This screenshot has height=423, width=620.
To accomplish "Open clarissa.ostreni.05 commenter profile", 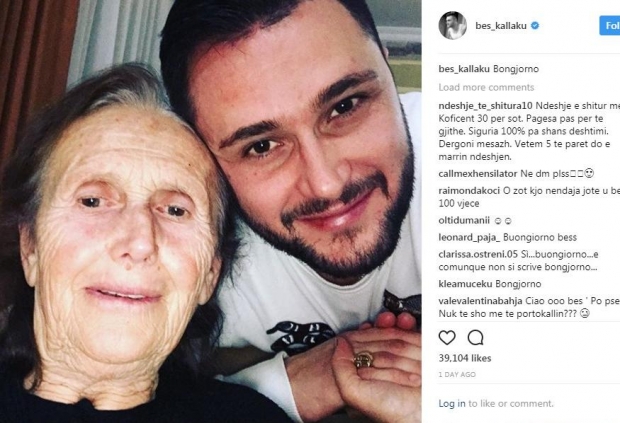I will (x=478, y=254).
